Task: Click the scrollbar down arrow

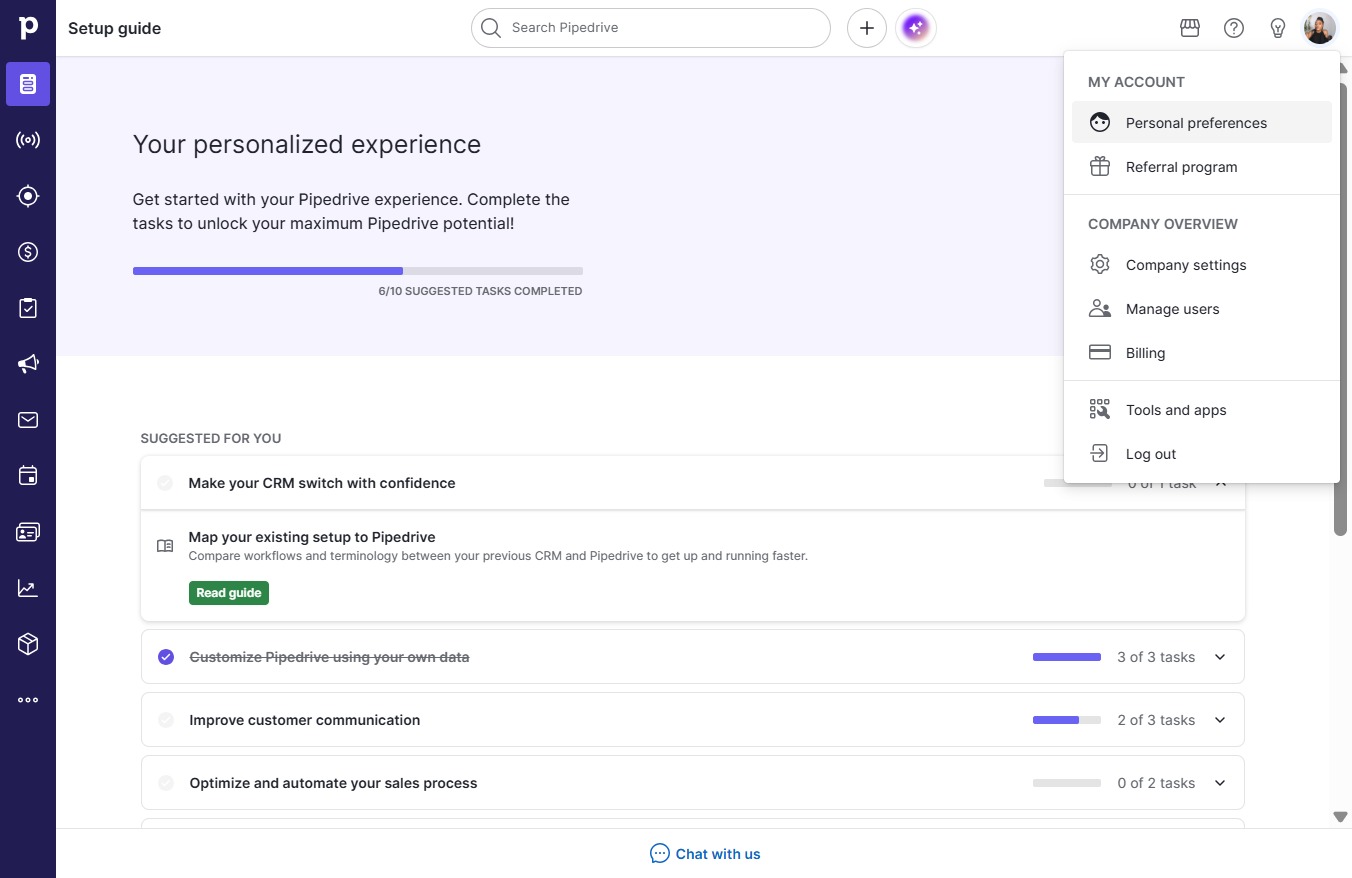Action: (x=1341, y=817)
